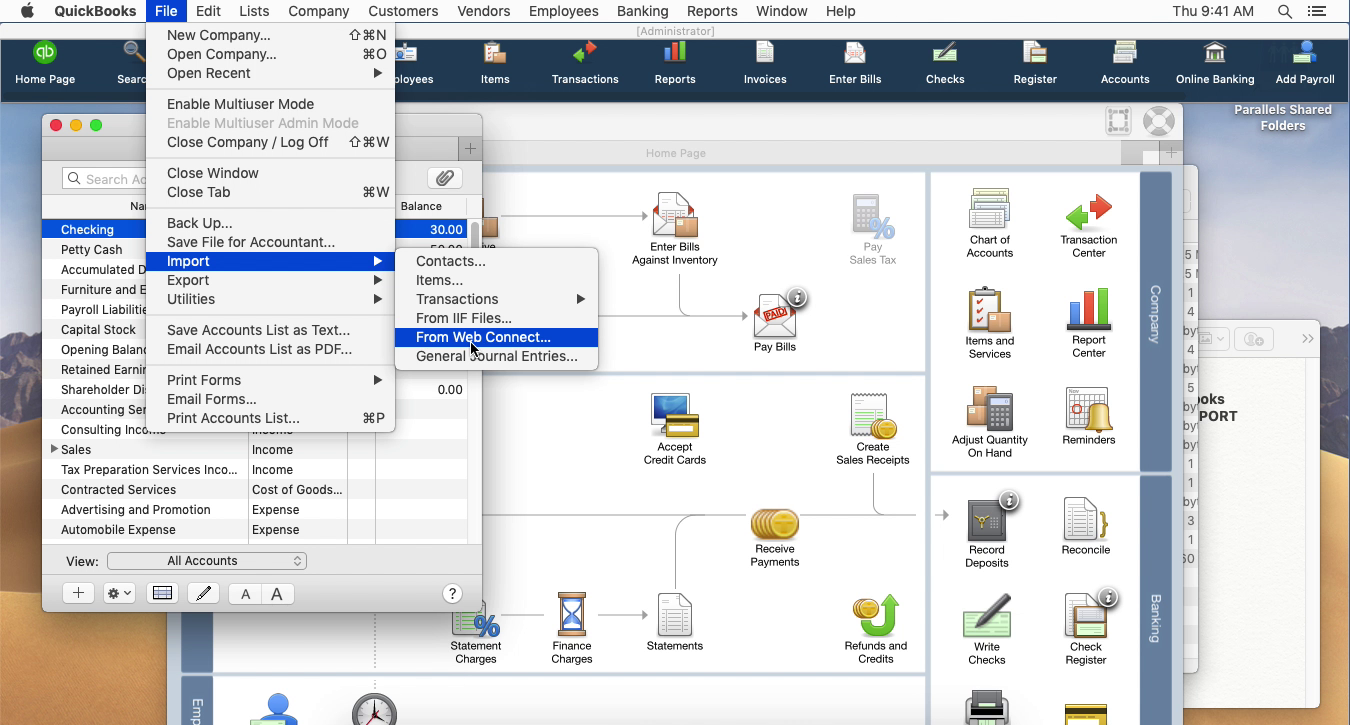
Task: Open the Banking menu in menu bar
Action: (x=642, y=11)
